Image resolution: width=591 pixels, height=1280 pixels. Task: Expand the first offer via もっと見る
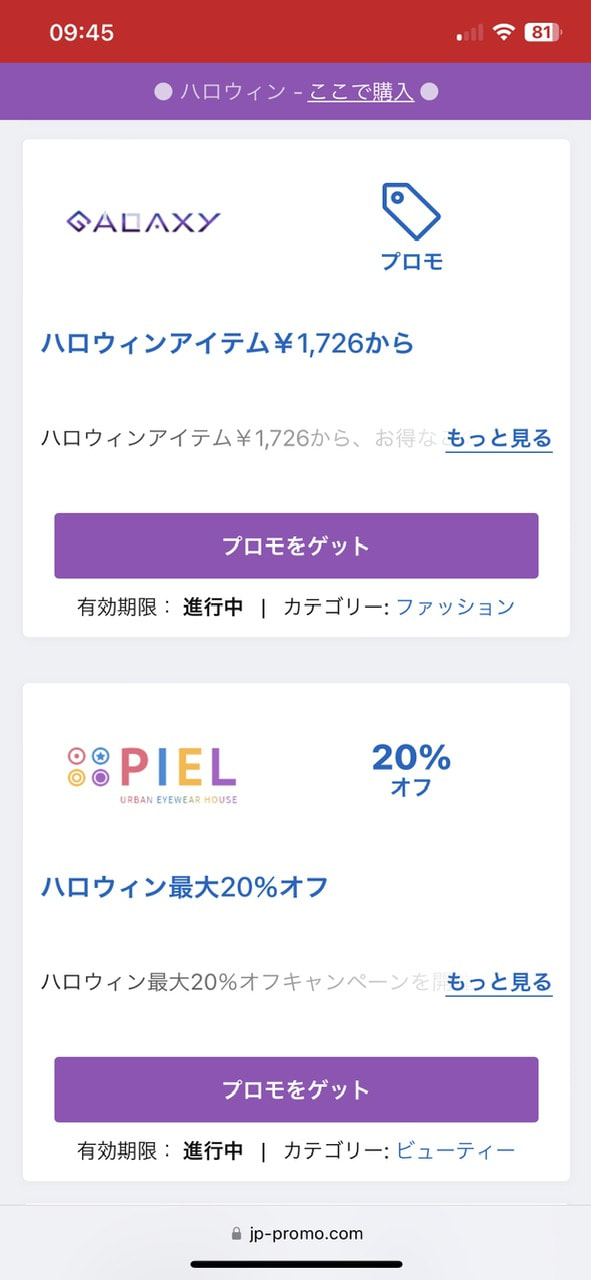[x=497, y=438]
